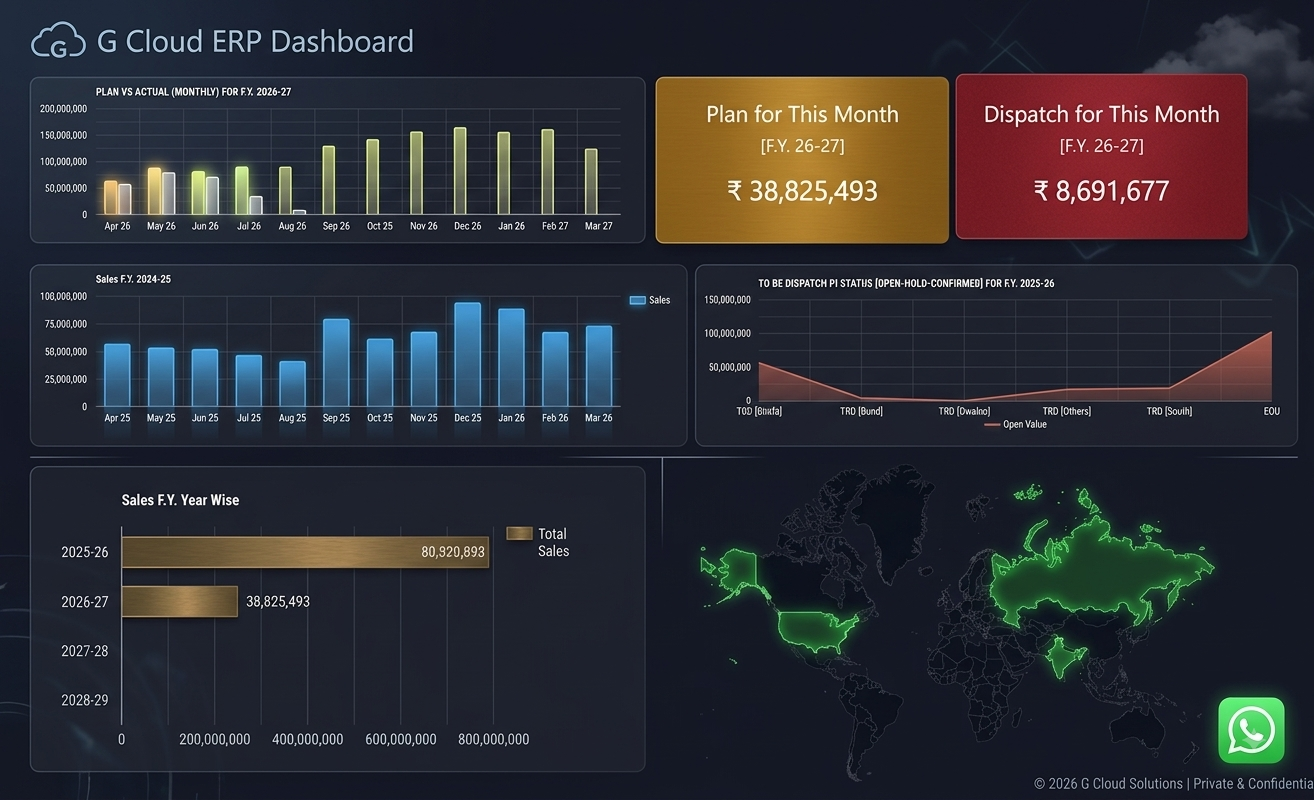This screenshot has width=1314, height=800.
Task: Click the To Be Dispatch PI Status title
Action: (x=906, y=284)
